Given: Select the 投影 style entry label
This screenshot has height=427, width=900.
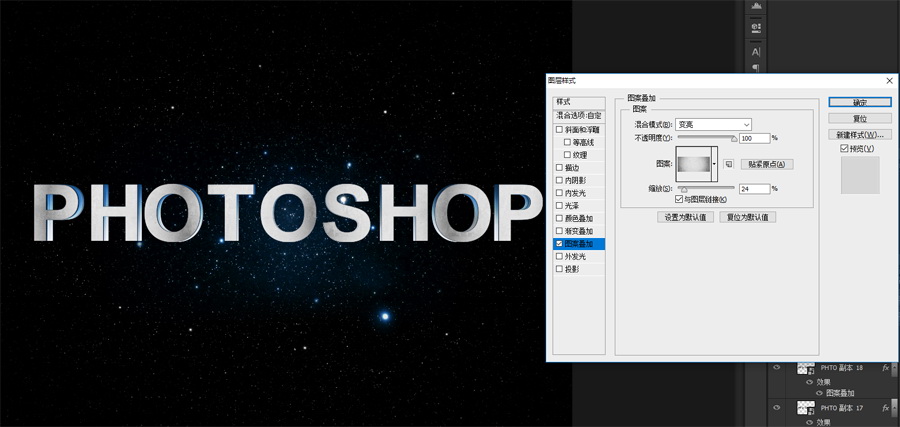Looking at the screenshot, I should coord(571,269).
